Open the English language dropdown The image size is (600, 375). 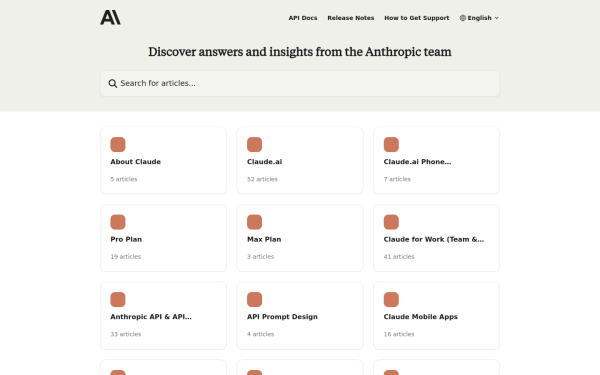coord(479,18)
